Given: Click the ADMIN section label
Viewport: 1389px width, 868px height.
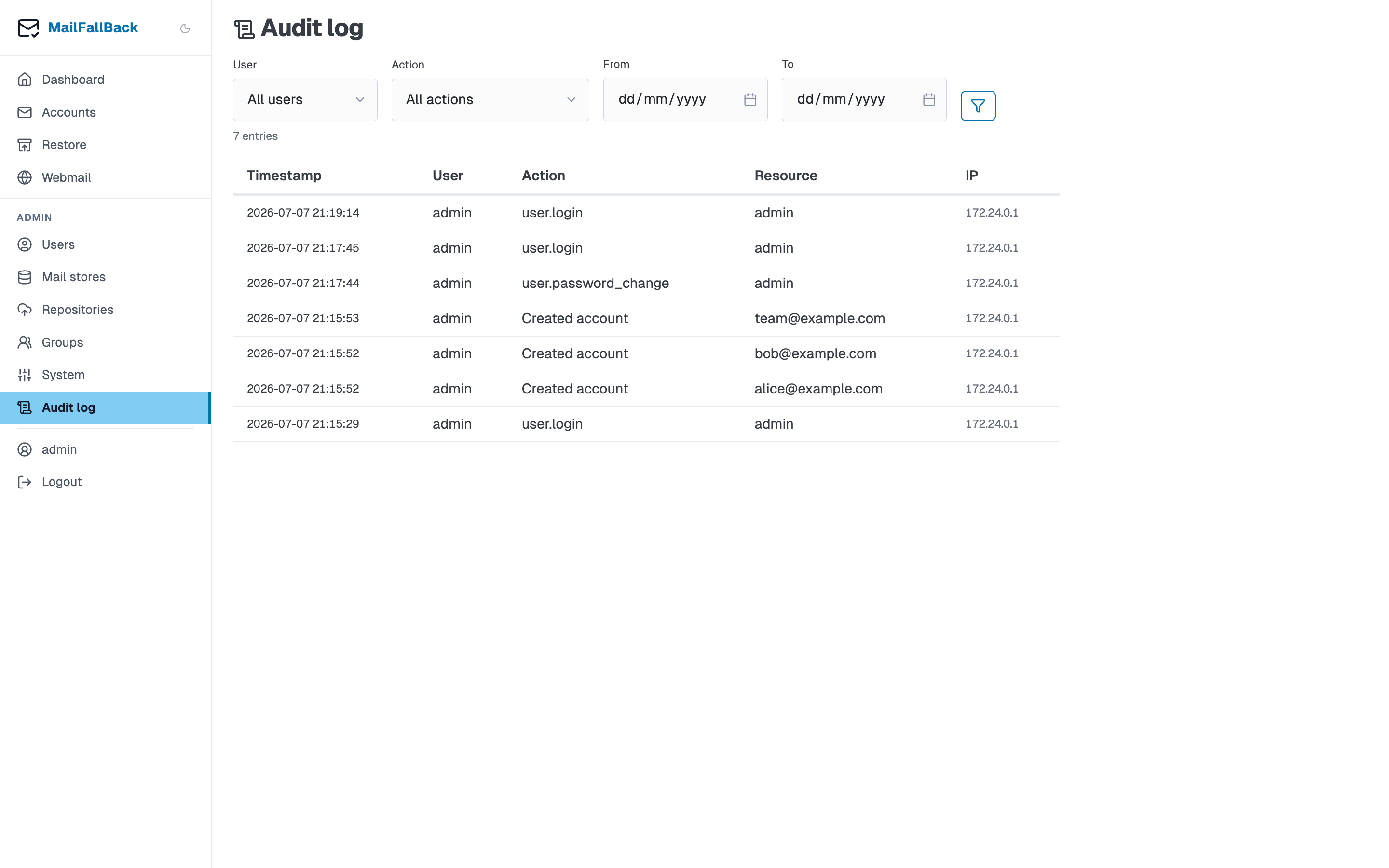Looking at the screenshot, I should (34, 217).
